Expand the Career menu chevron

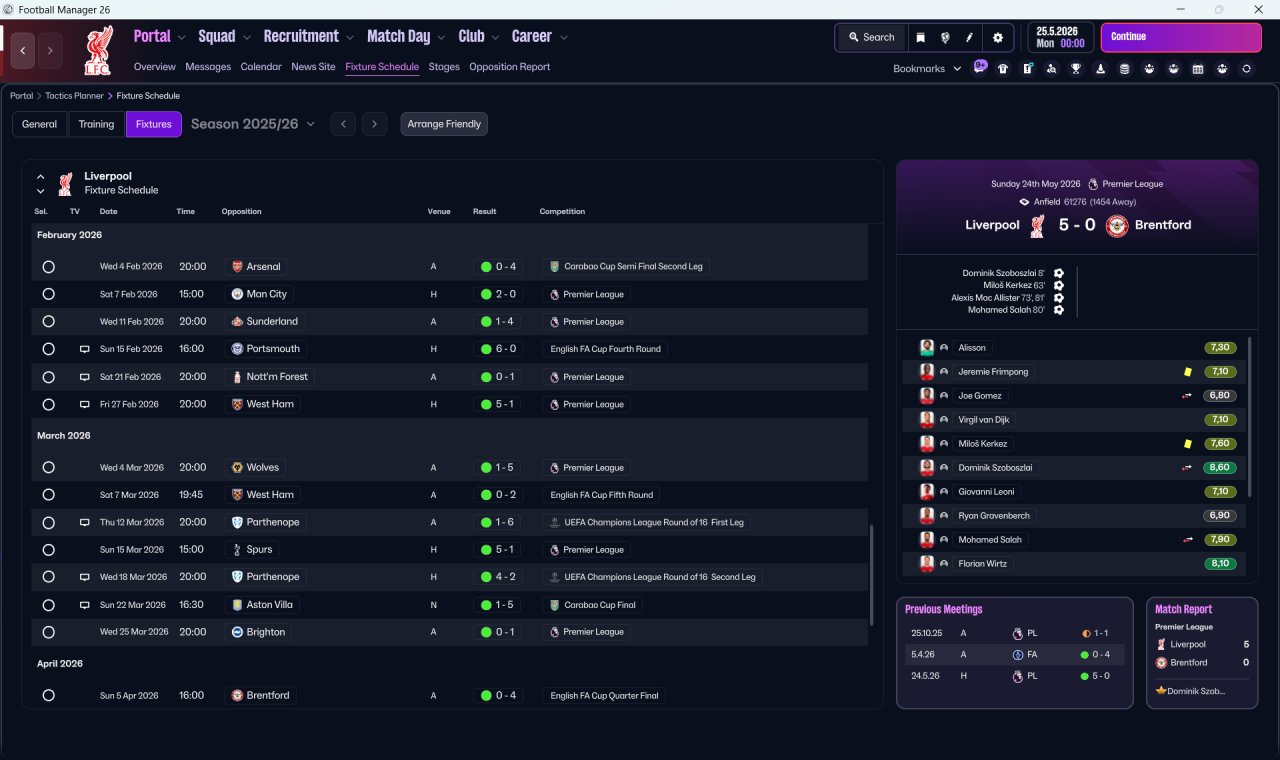[x=563, y=37]
